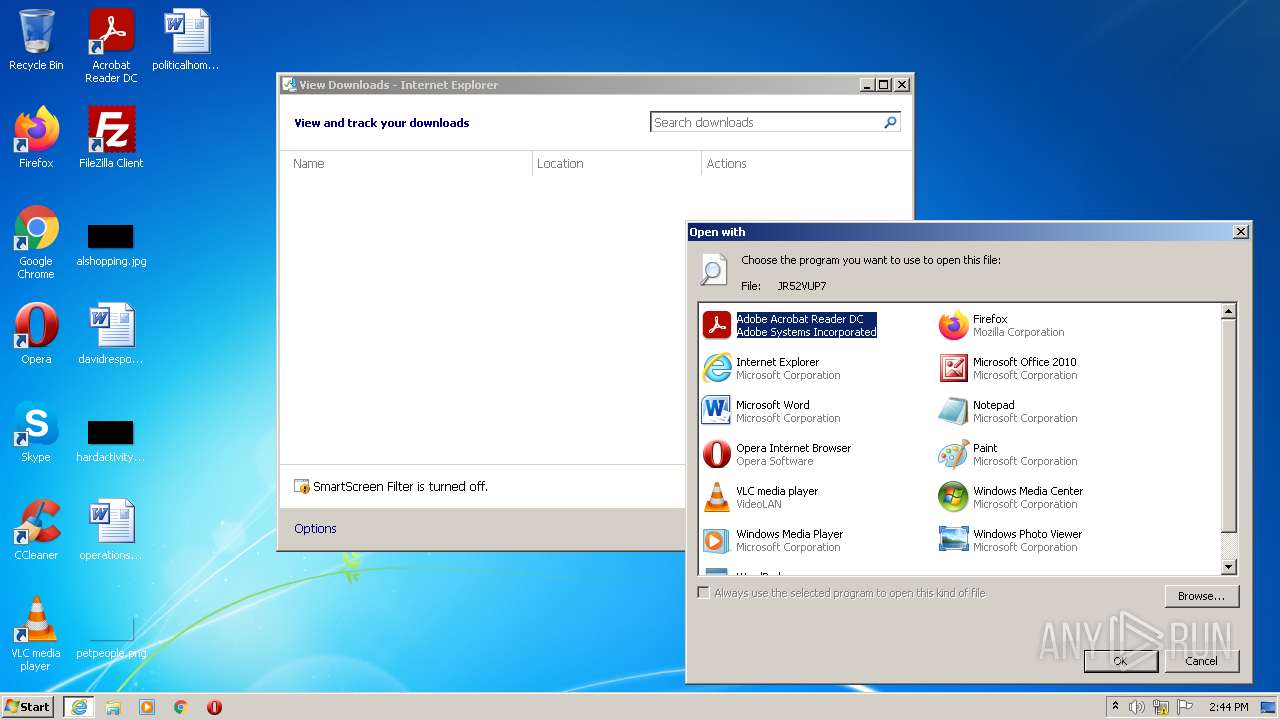Screen dimensions: 1280x720
Task: Toggle Always use the selected program checkbox
Action: point(704,593)
